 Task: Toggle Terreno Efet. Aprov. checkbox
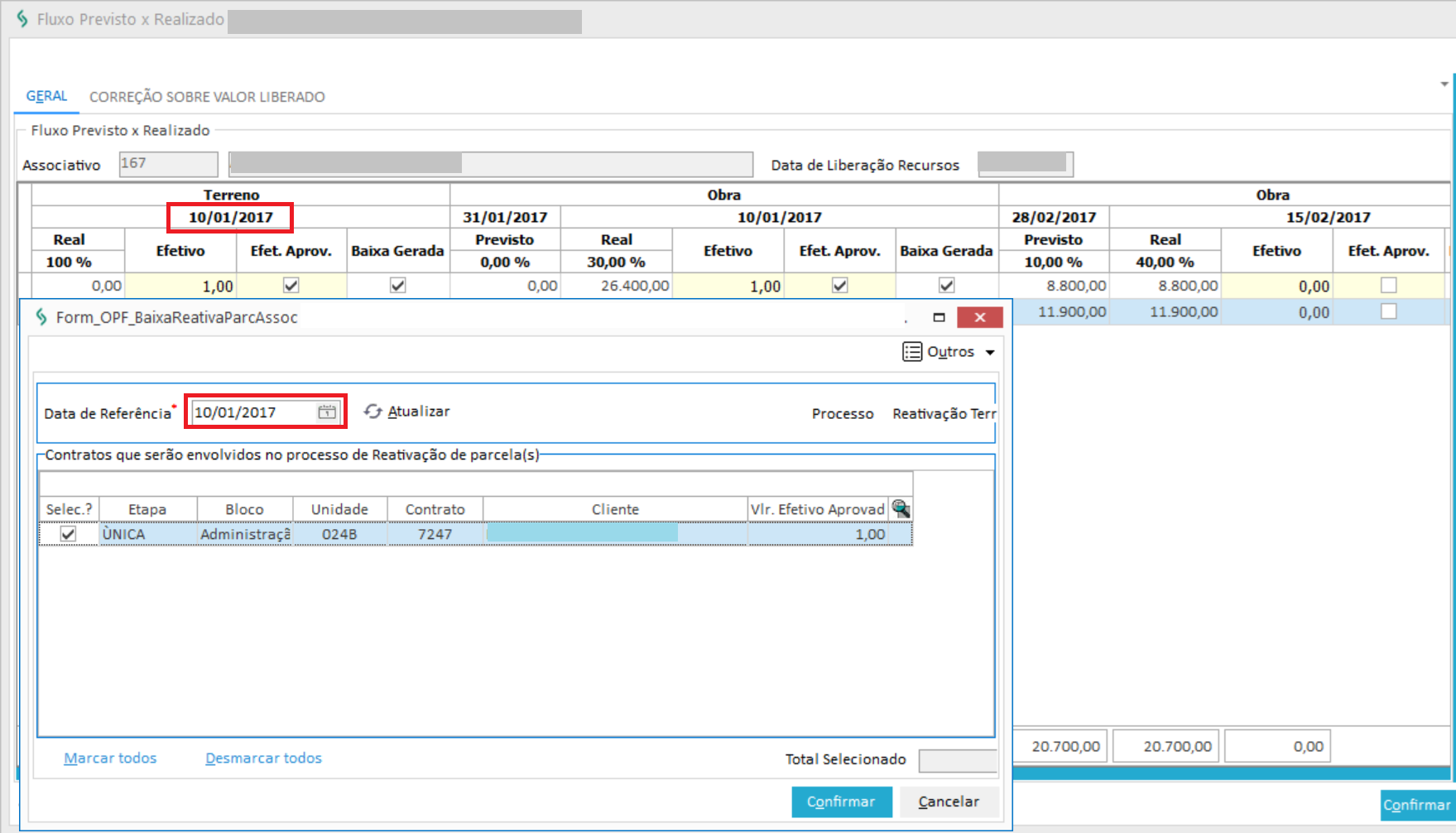click(291, 286)
